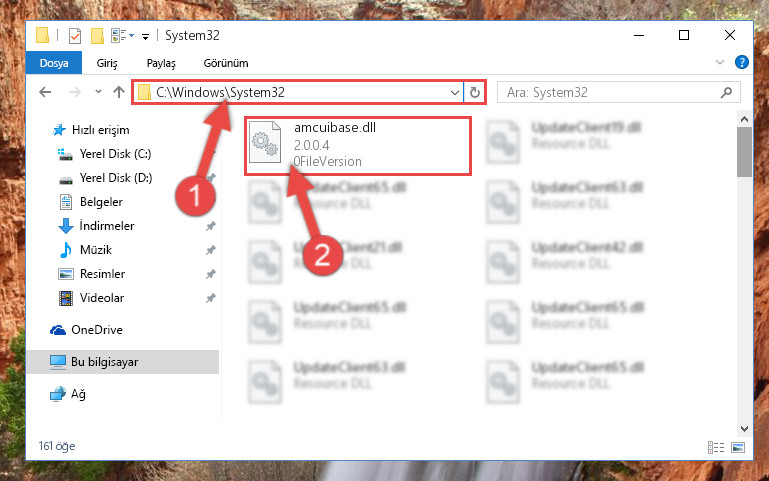Expand the address bar history dropdown
This screenshot has width=769, height=481.
tap(455, 92)
